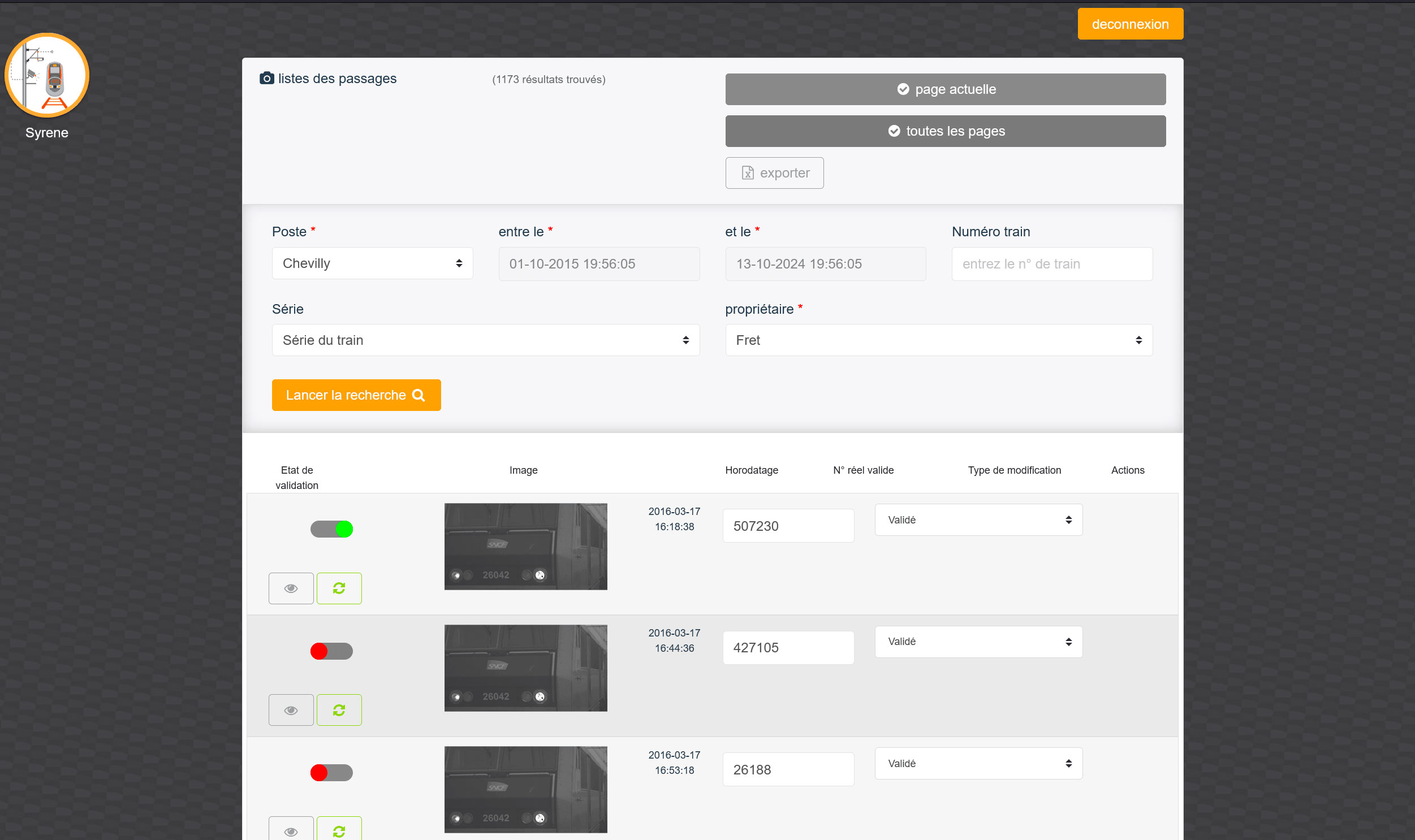Select the page actuelle option
This screenshot has width=1415, height=840.
click(945, 89)
